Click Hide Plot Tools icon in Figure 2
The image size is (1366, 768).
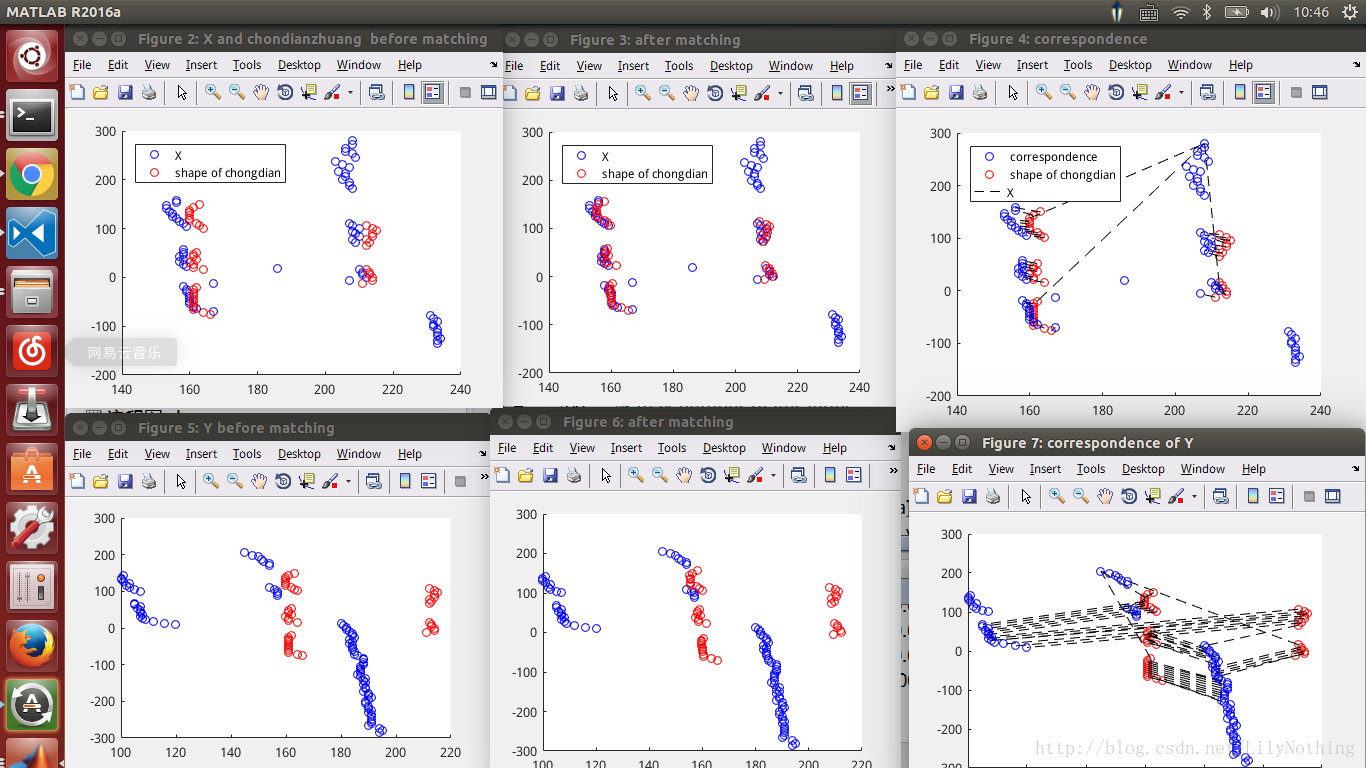(x=465, y=93)
